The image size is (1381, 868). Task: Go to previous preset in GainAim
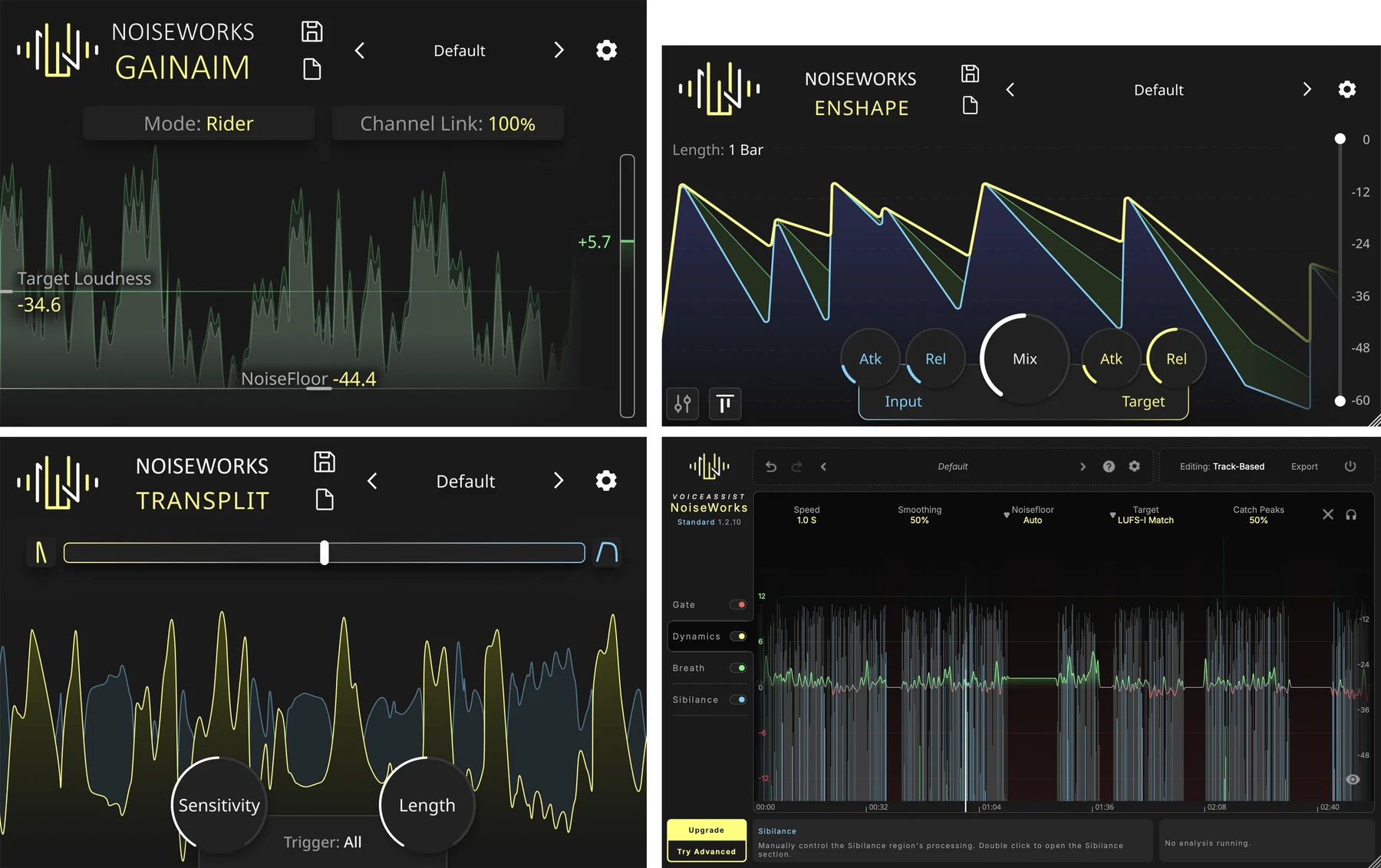pos(360,51)
